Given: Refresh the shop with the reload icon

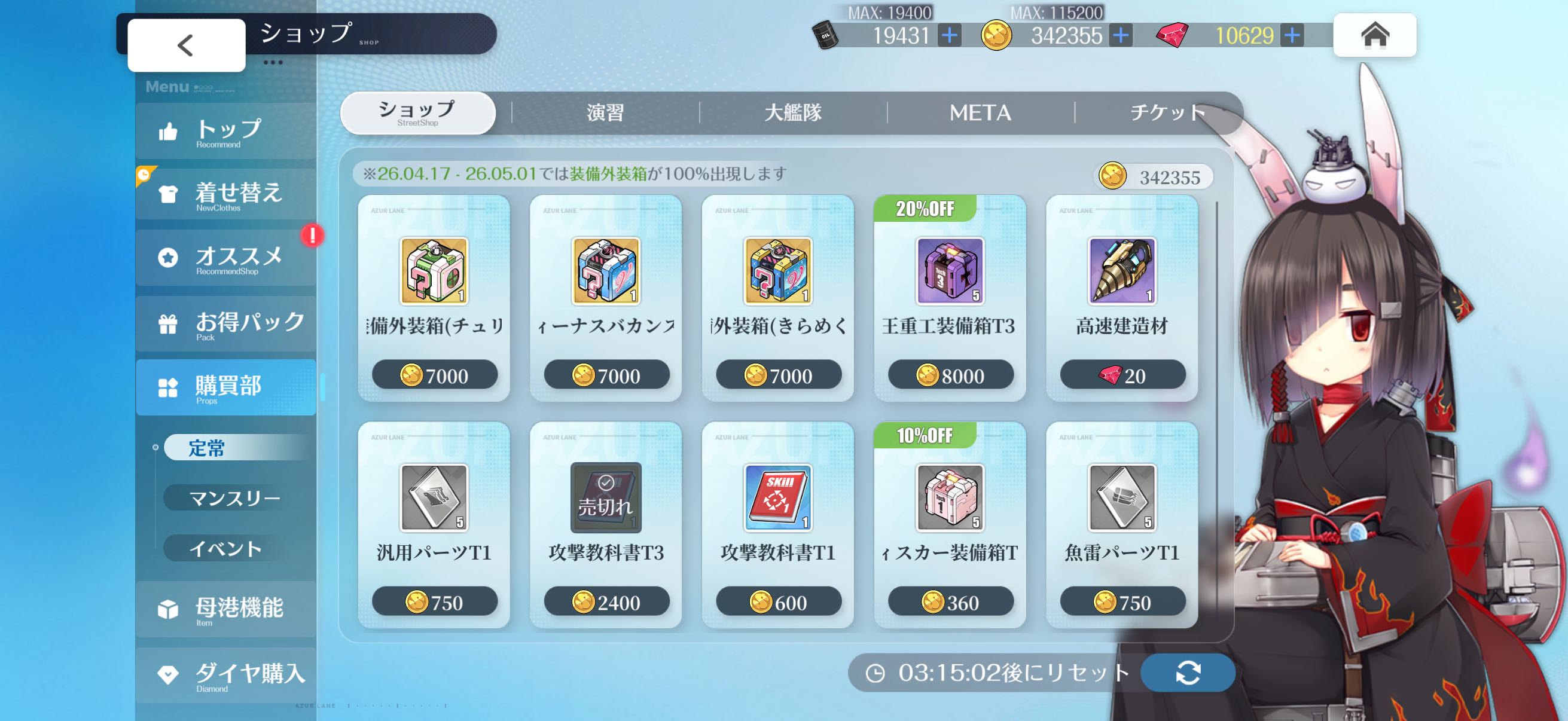Looking at the screenshot, I should pyautogui.click(x=1188, y=673).
